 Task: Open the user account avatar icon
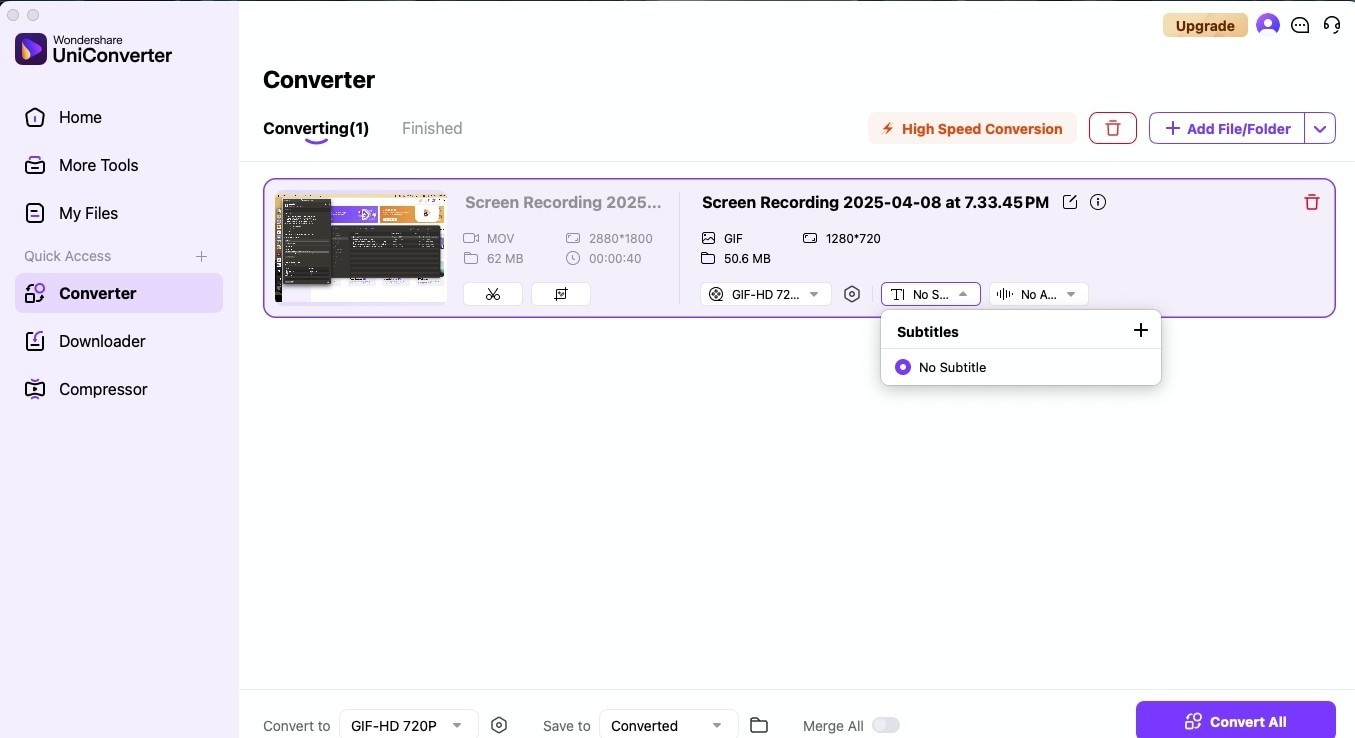tap(1268, 25)
